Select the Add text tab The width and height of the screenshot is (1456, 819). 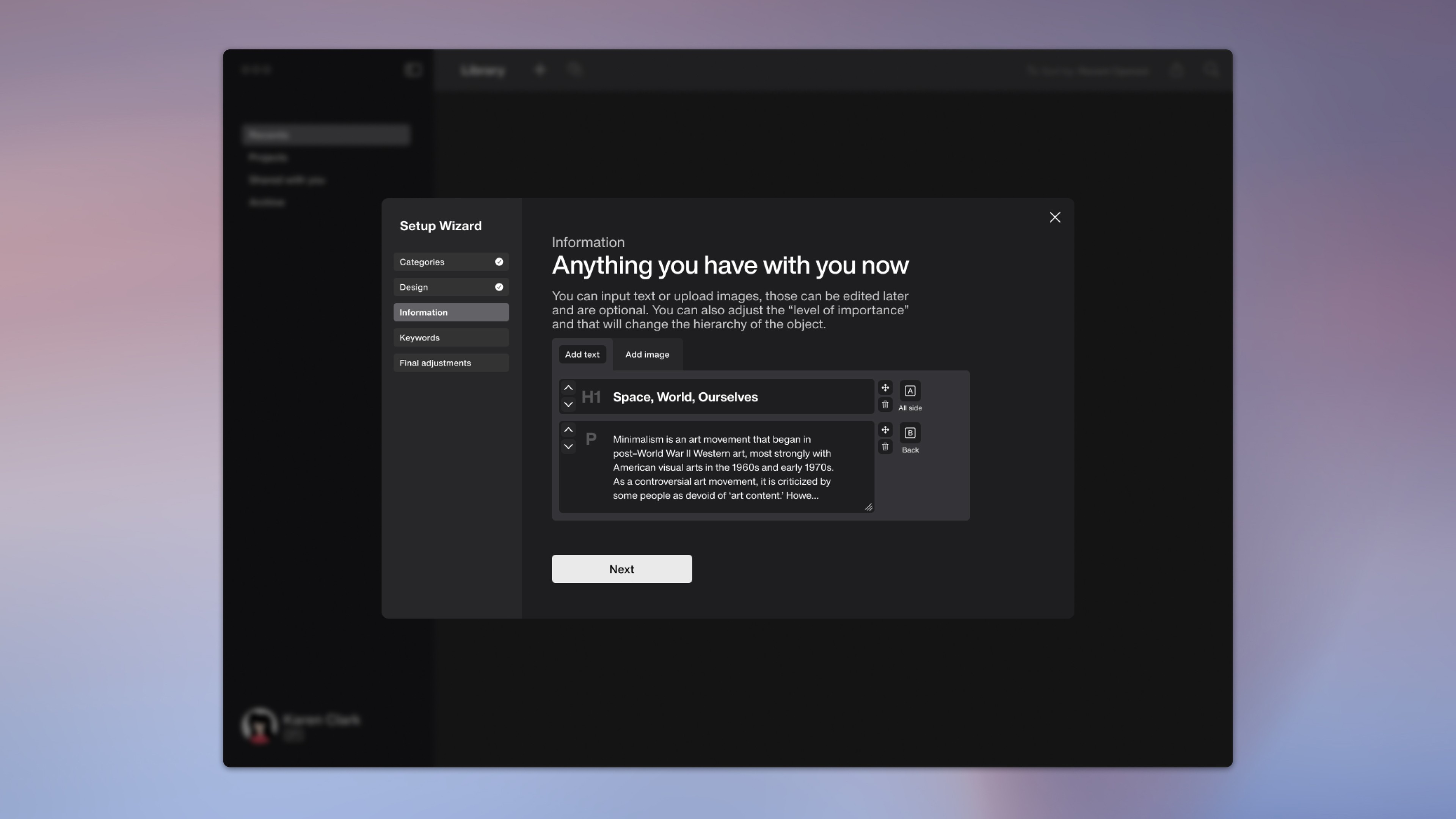tap(582, 355)
